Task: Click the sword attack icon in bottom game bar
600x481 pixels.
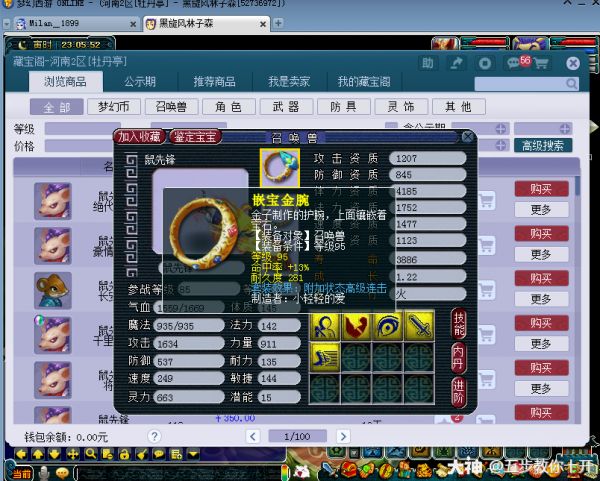Action: click(328, 469)
